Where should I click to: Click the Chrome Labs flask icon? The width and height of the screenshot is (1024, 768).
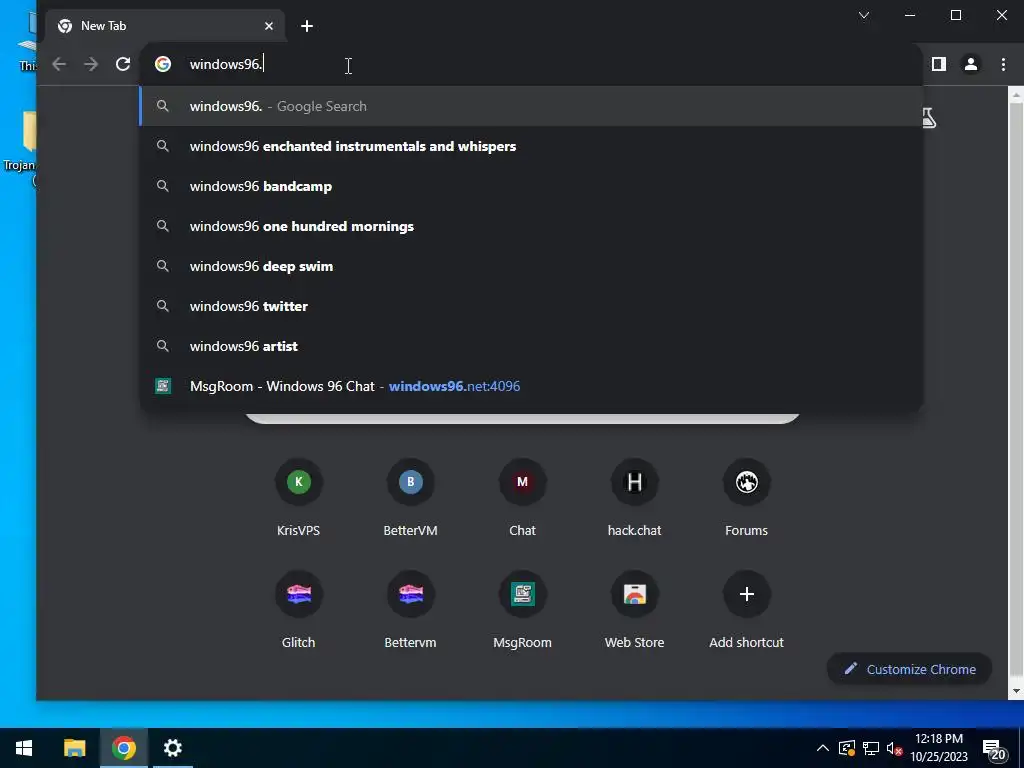click(x=928, y=118)
